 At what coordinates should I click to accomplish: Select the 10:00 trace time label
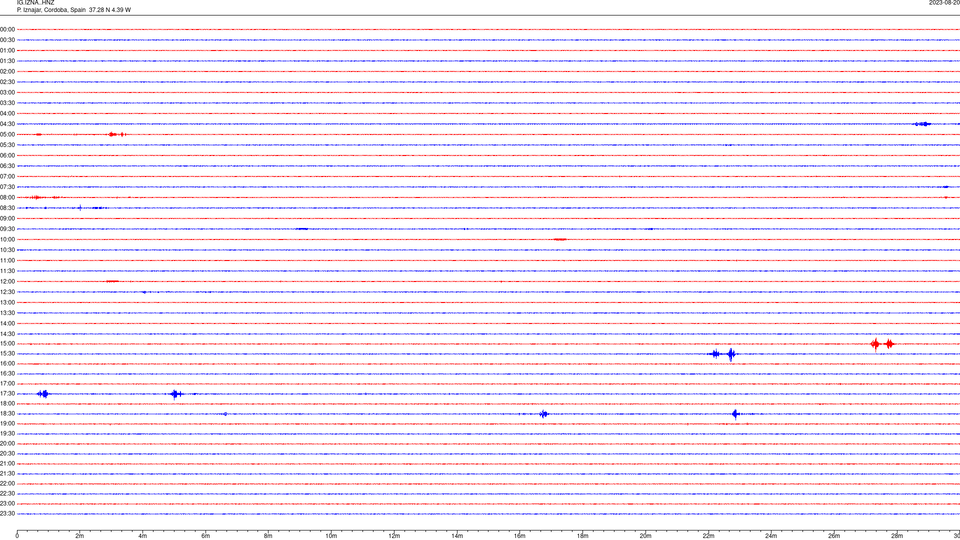click(7, 239)
